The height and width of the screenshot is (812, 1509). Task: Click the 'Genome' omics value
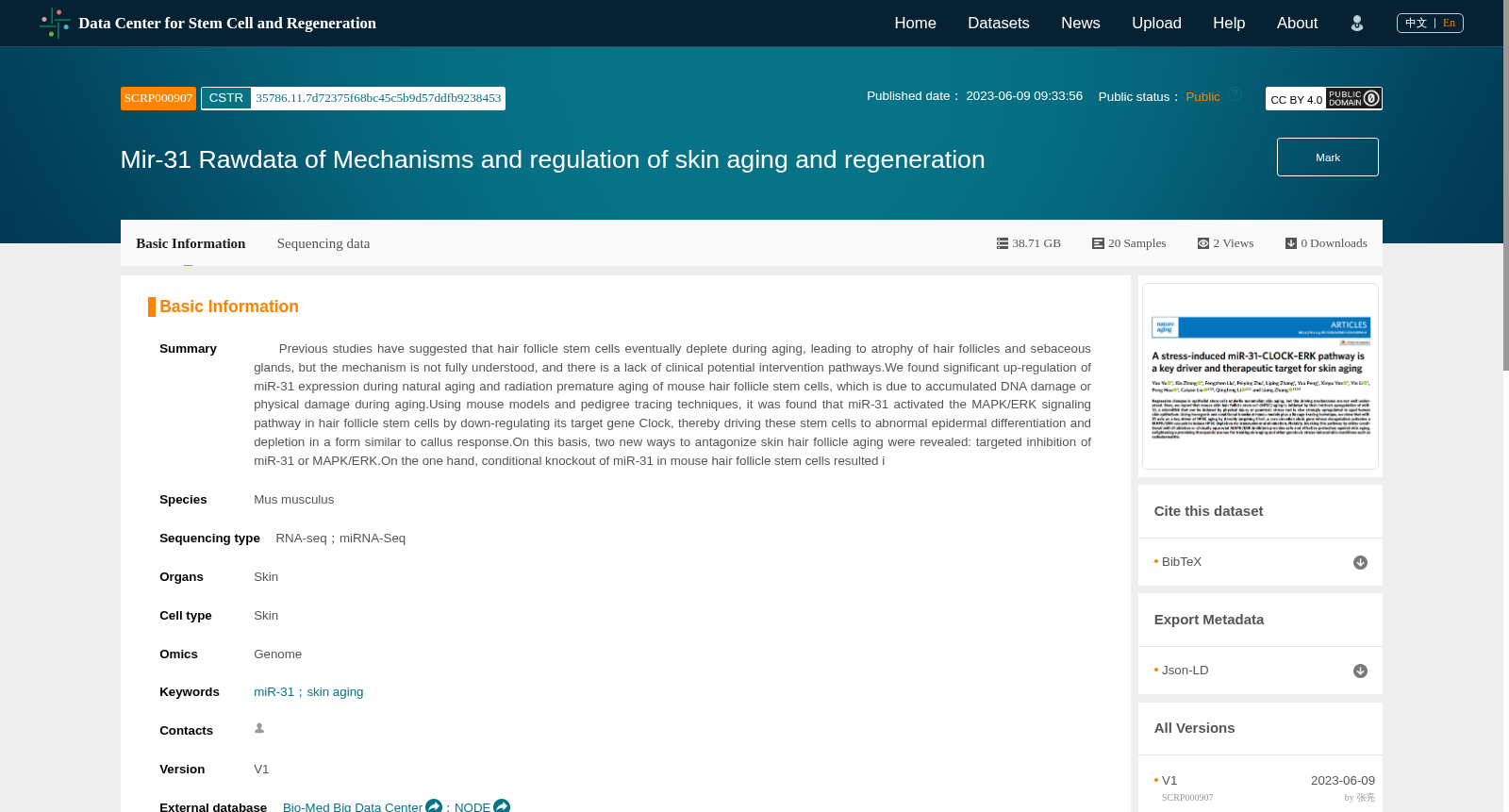coord(277,655)
